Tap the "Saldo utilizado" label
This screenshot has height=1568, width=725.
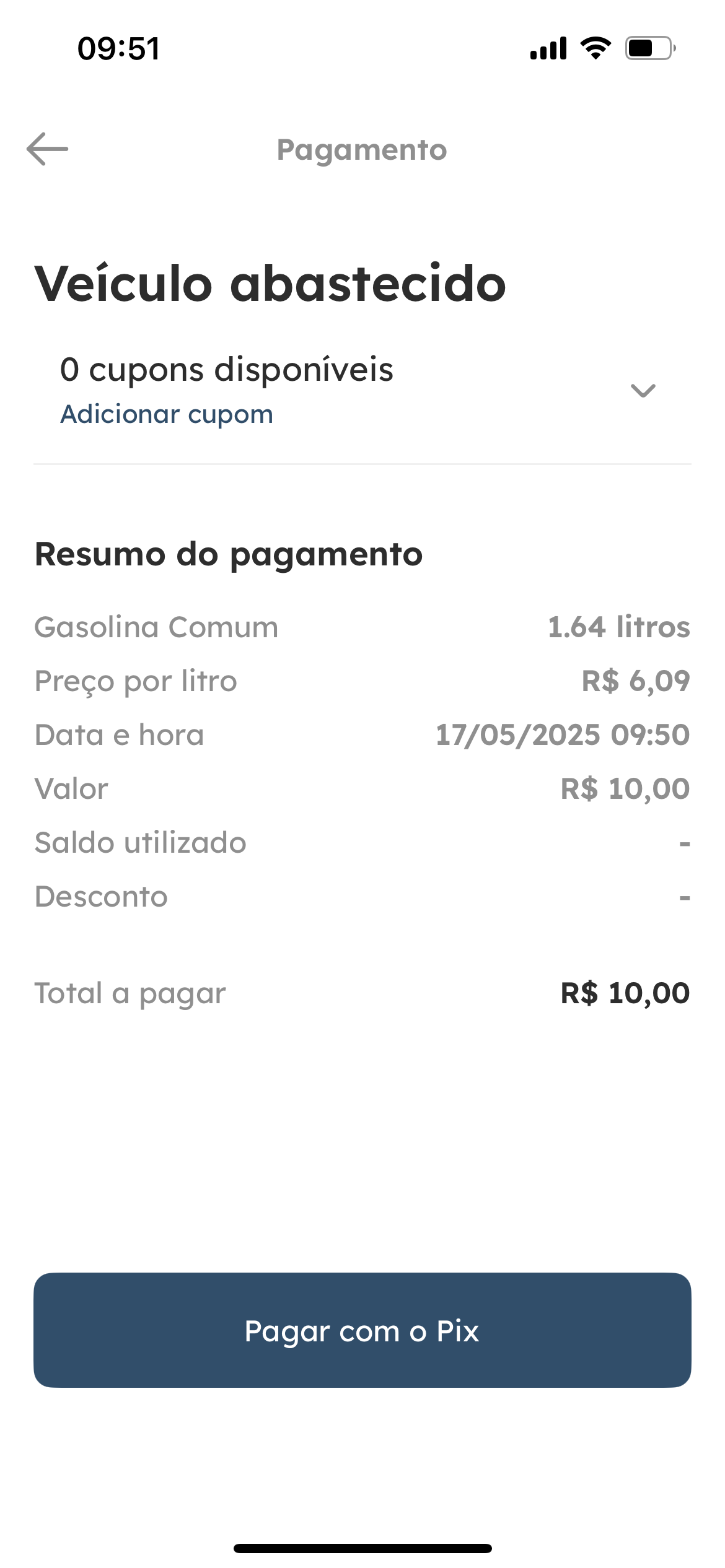[141, 843]
